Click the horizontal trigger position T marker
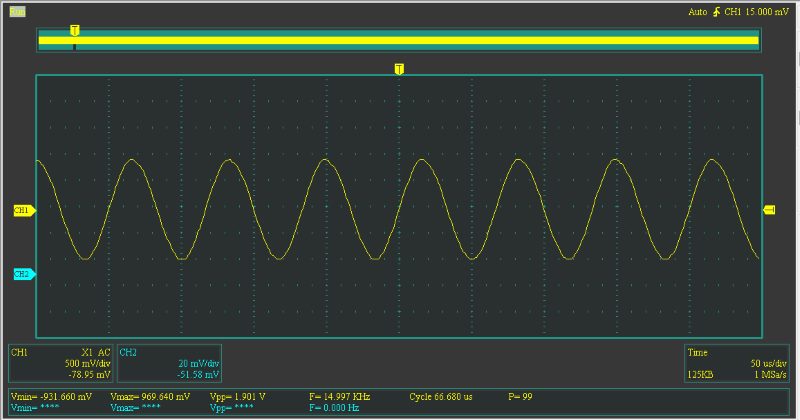This screenshot has width=800, height=420. click(399, 69)
